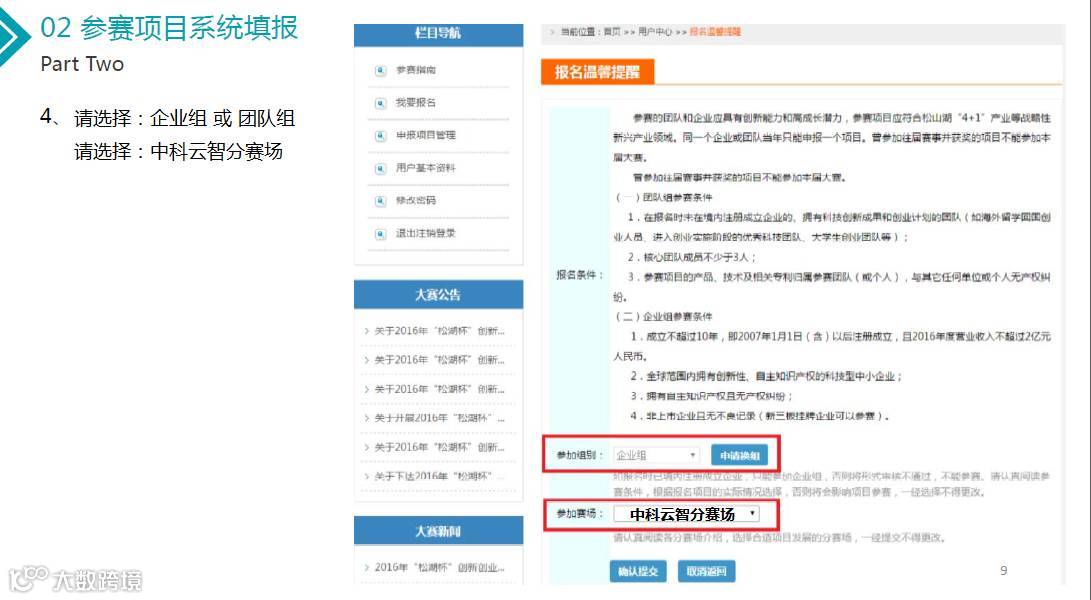Open the 关于下达2016年"松湖杯" announcement
This screenshot has width=1091, height=600.
(439, 477)
